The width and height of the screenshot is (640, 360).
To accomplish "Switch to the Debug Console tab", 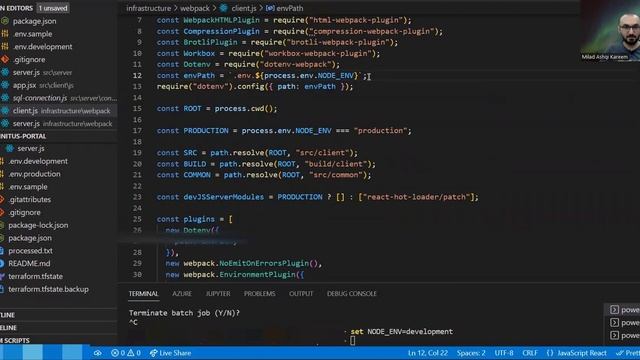I will [x=351, y=293].
